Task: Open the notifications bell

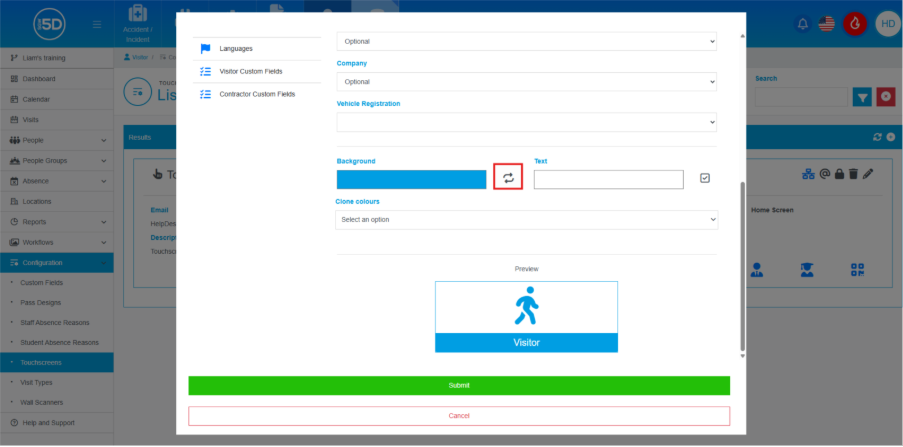Action: point(802,24)
